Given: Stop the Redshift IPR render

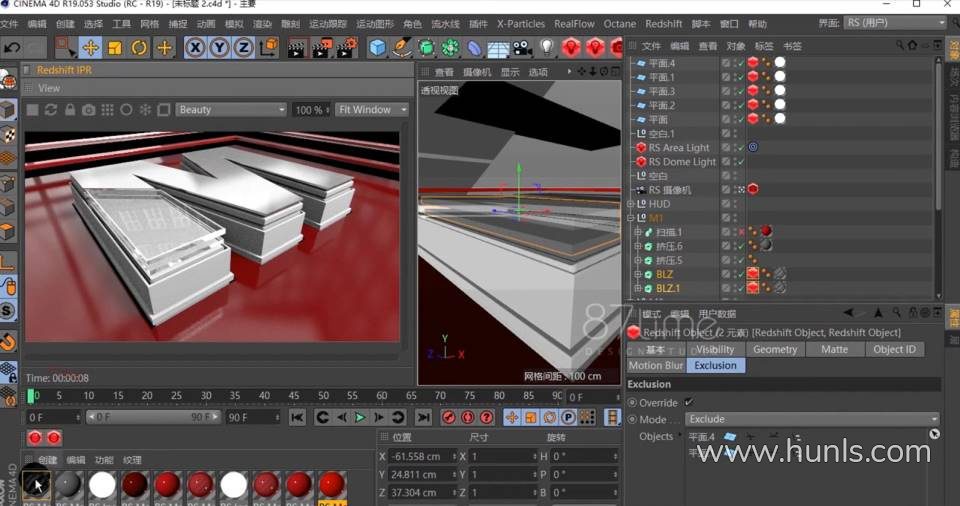Looking at the screenshot, I should click(32, 110).
